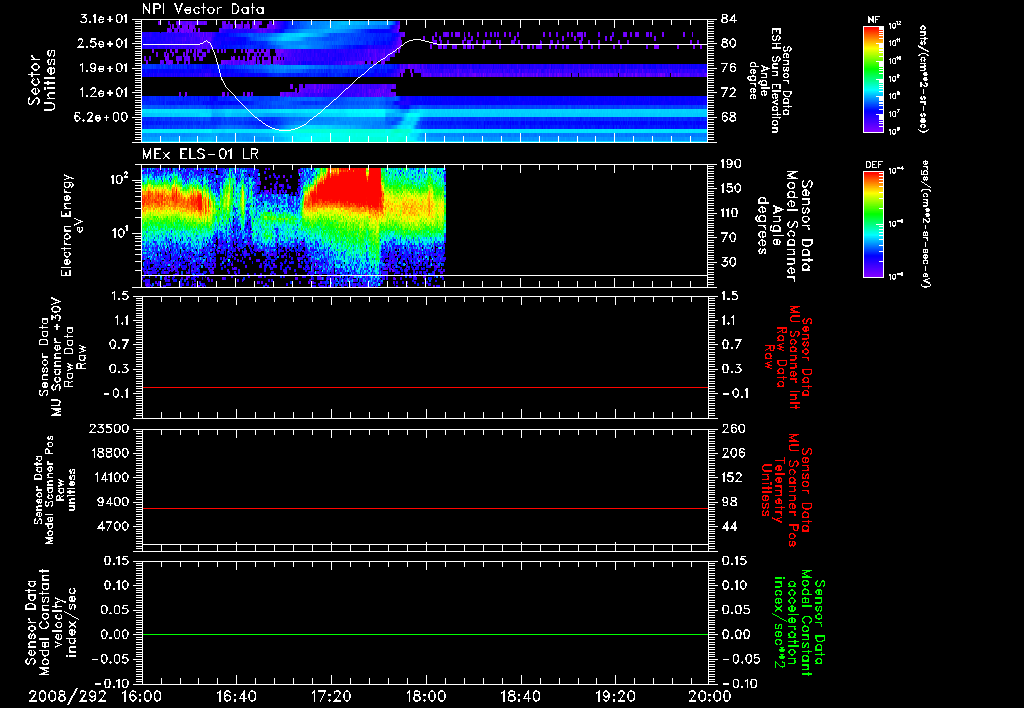
Task: Click the '76' sun elevation tick label
Action: 729,68
